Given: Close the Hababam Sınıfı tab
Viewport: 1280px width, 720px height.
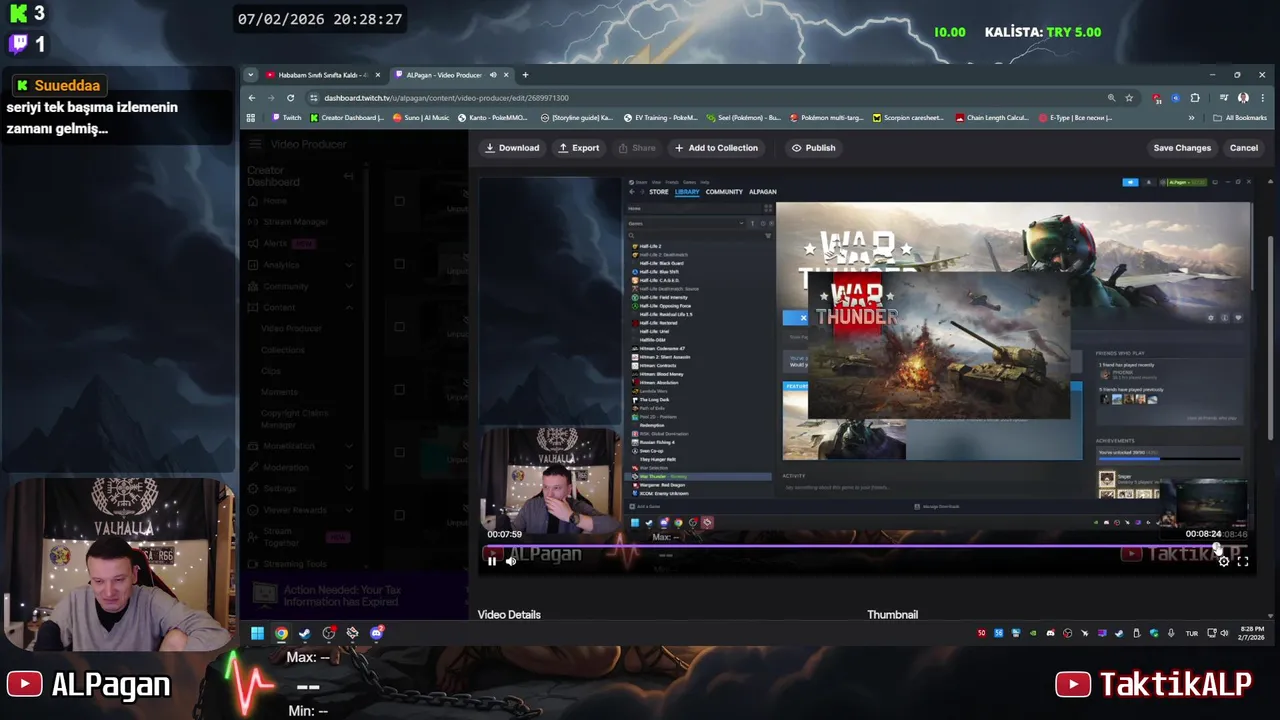Looking at the screenshot, I should coord(377,75).
